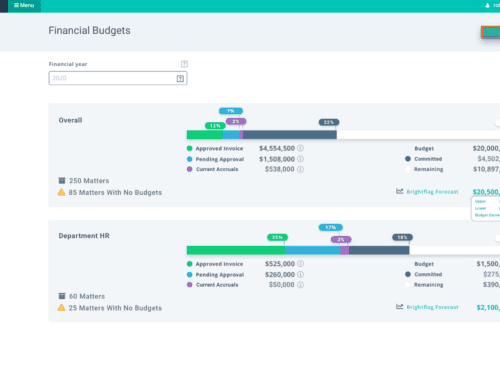Click the 17% pending marker on HR bar
The width and height of the screenshot is (500, 375).
click(x=331, y=227)
